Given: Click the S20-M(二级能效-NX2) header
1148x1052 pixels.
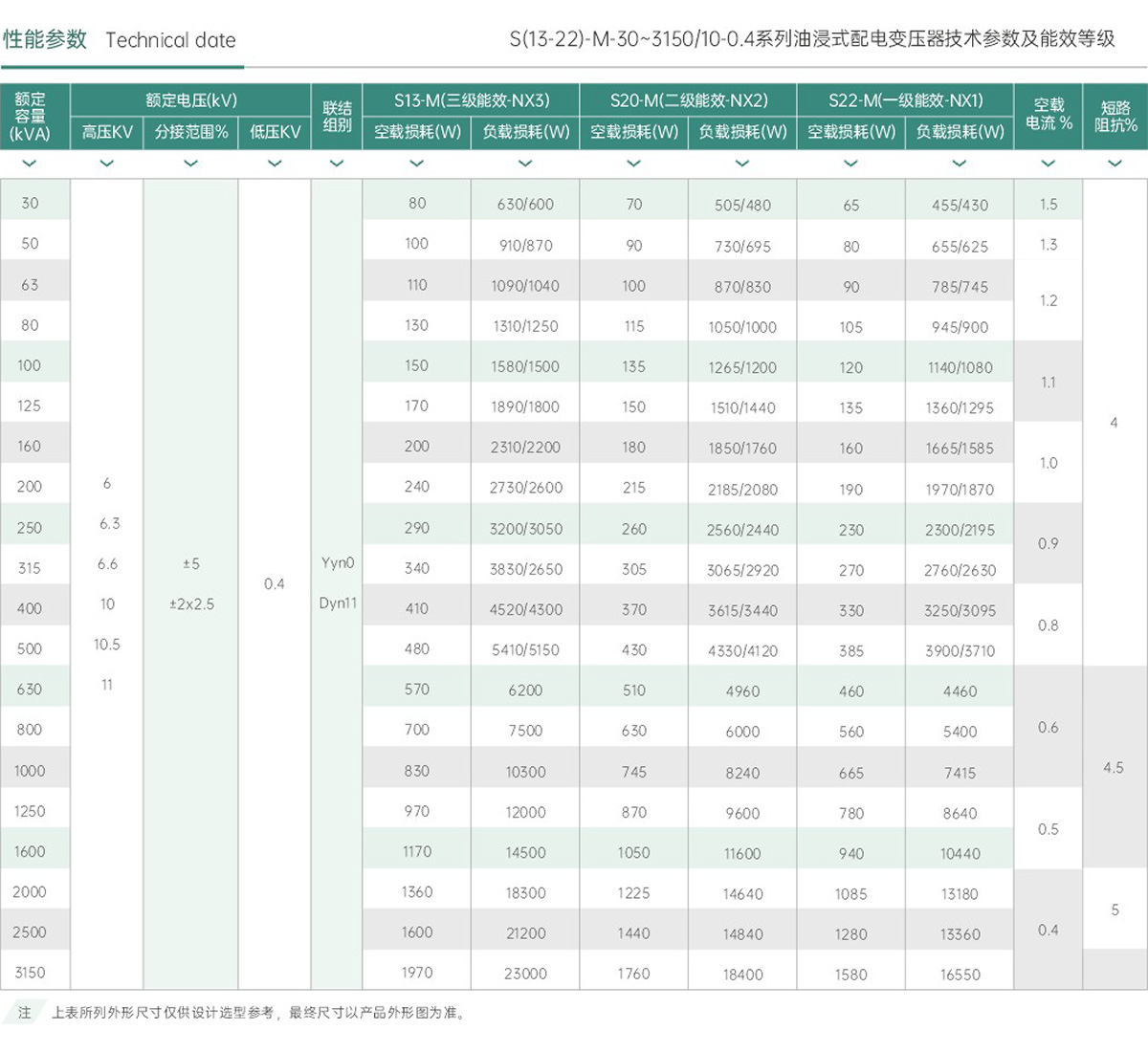Looking at the screenshot, I should click(x=688, y=100).
